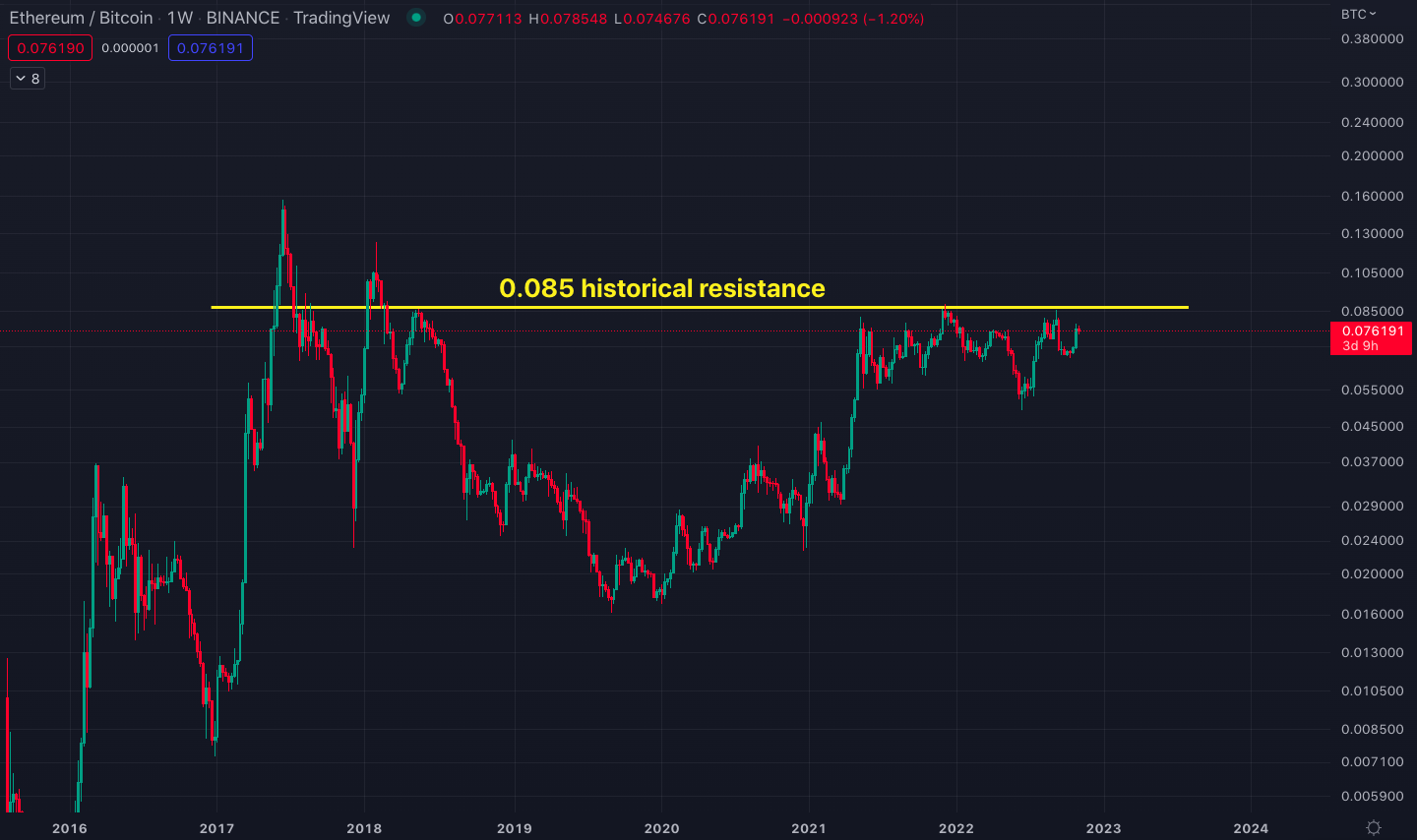Expand the collapsed indicators legend showing 8
The image size is (1417, 840).
click(28, 79)
